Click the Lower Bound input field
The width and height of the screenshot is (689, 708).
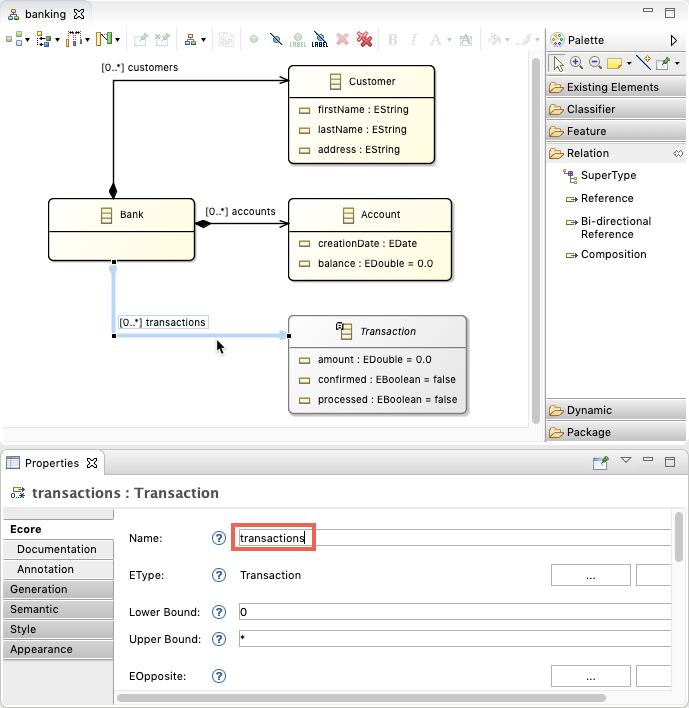click(455, 612)
